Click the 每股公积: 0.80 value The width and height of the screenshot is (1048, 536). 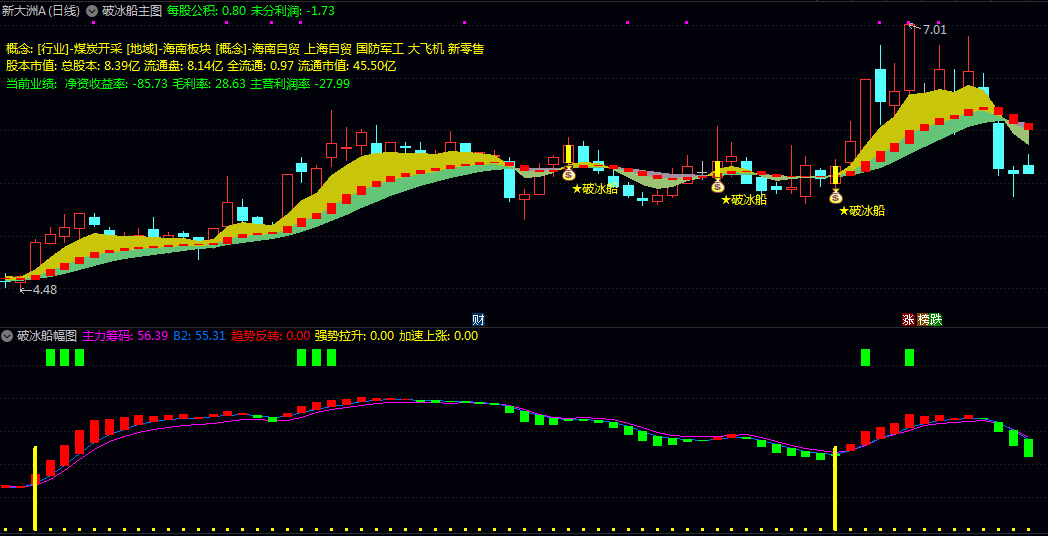pos(207,11)
